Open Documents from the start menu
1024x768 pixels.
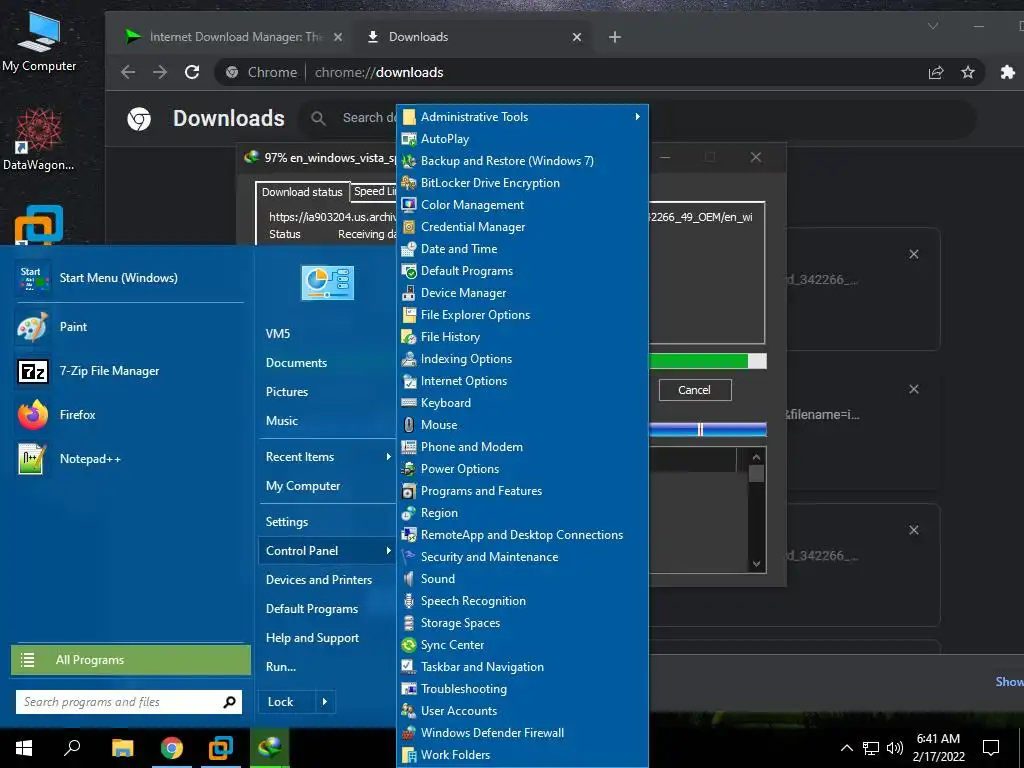click(296, 362)
